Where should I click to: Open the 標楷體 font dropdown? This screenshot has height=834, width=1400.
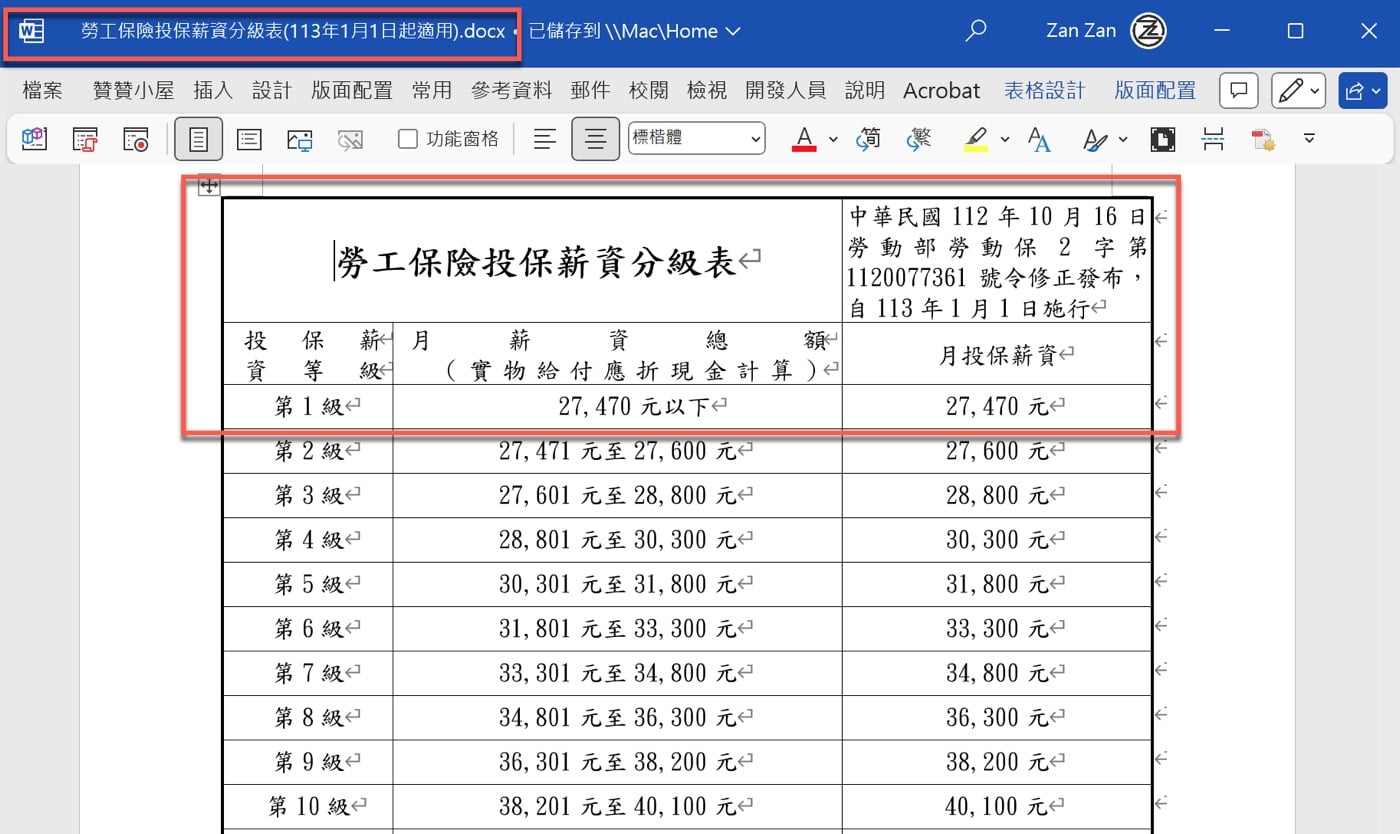[x=696, y=139]
